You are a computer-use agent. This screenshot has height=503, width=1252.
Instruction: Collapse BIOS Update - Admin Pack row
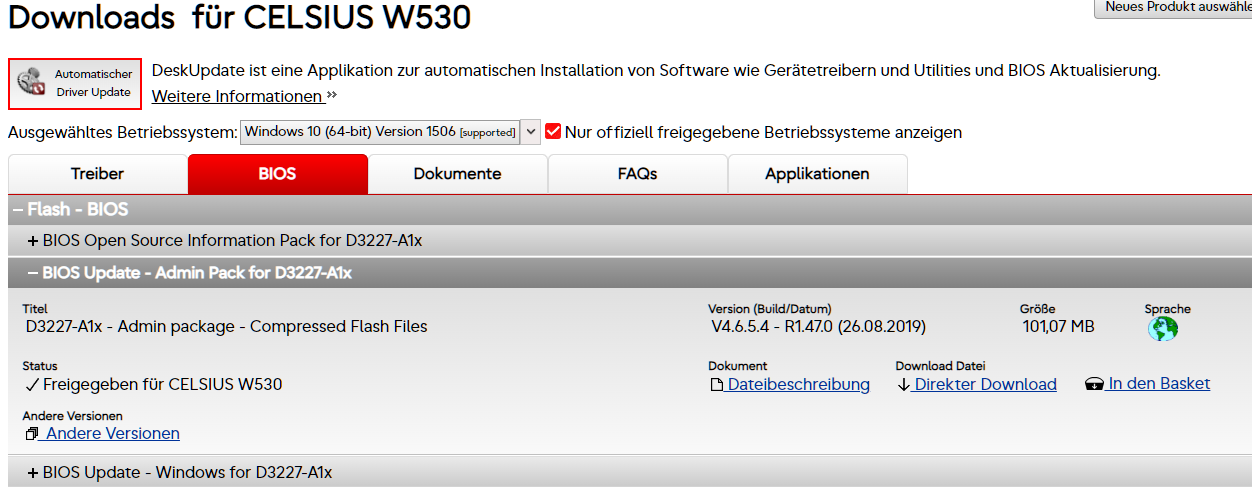[630, 272]
